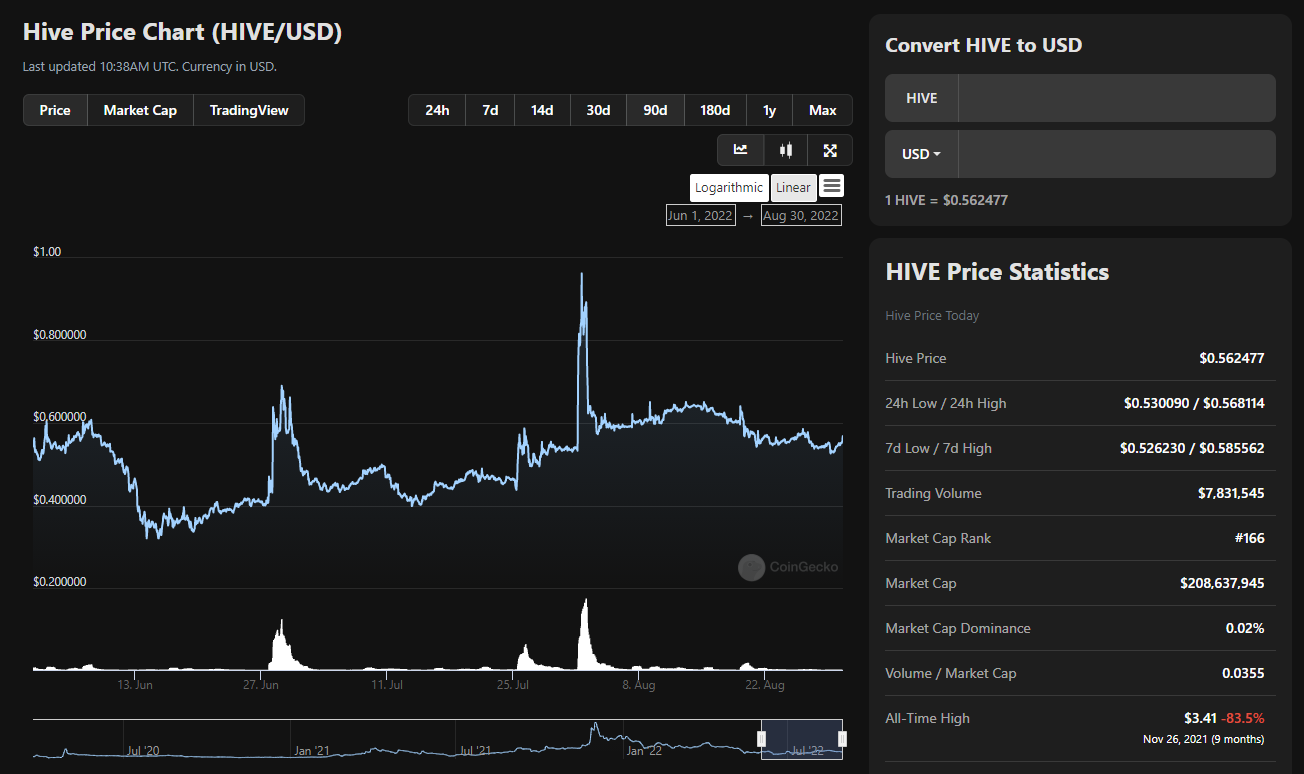The height and width of the screenshot is (774, 1304).
Task: Switch to candlestick chart icon
Action: pyautogui.click(x=785, y=150)
